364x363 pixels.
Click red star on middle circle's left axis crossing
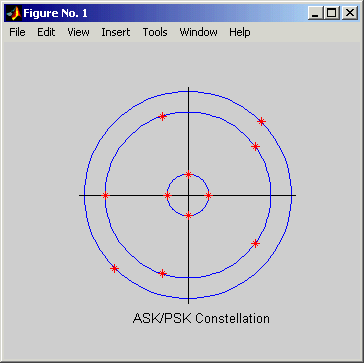pos(106,196)
